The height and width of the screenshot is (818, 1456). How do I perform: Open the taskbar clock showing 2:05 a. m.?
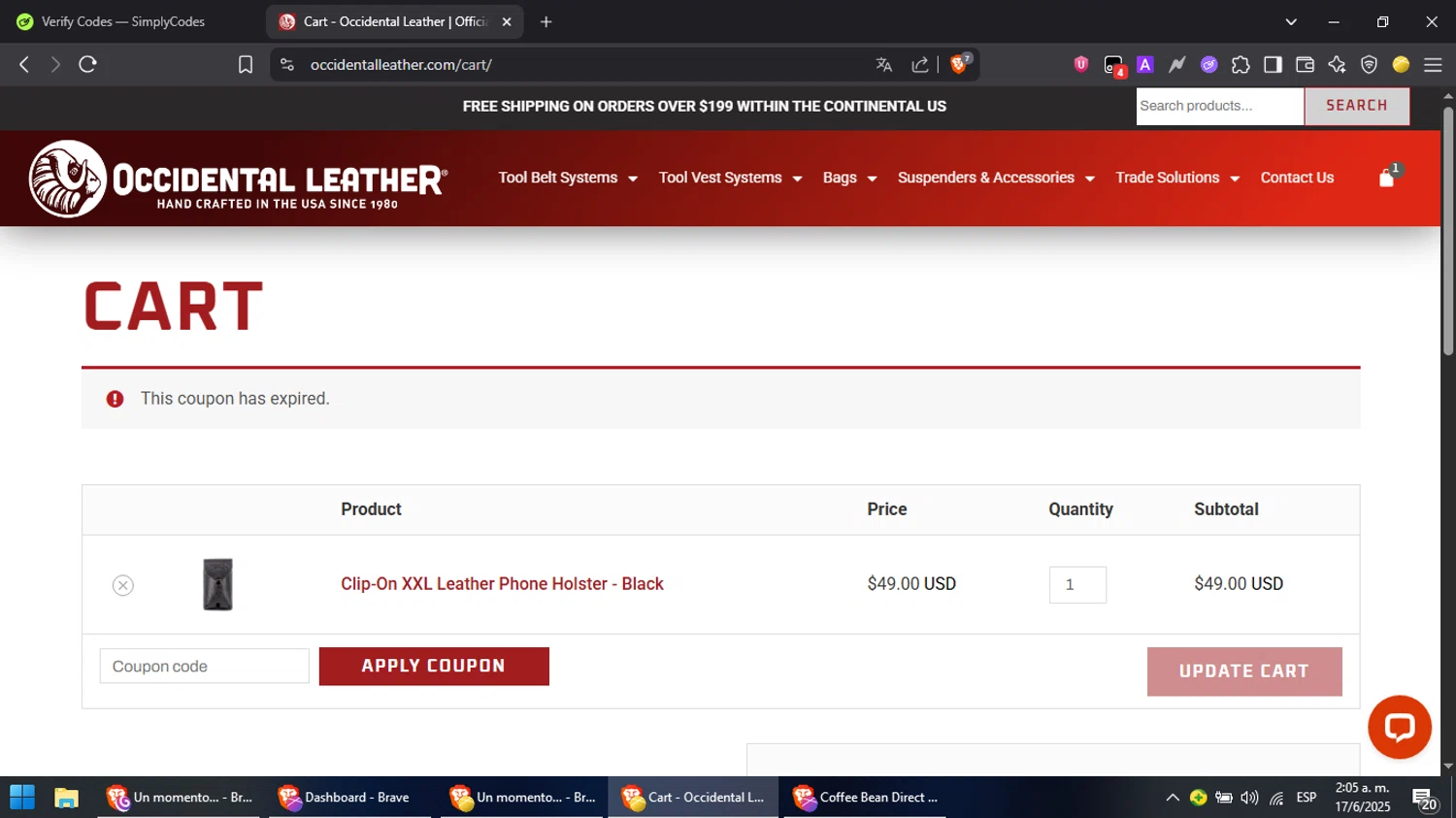(1363, 798)
